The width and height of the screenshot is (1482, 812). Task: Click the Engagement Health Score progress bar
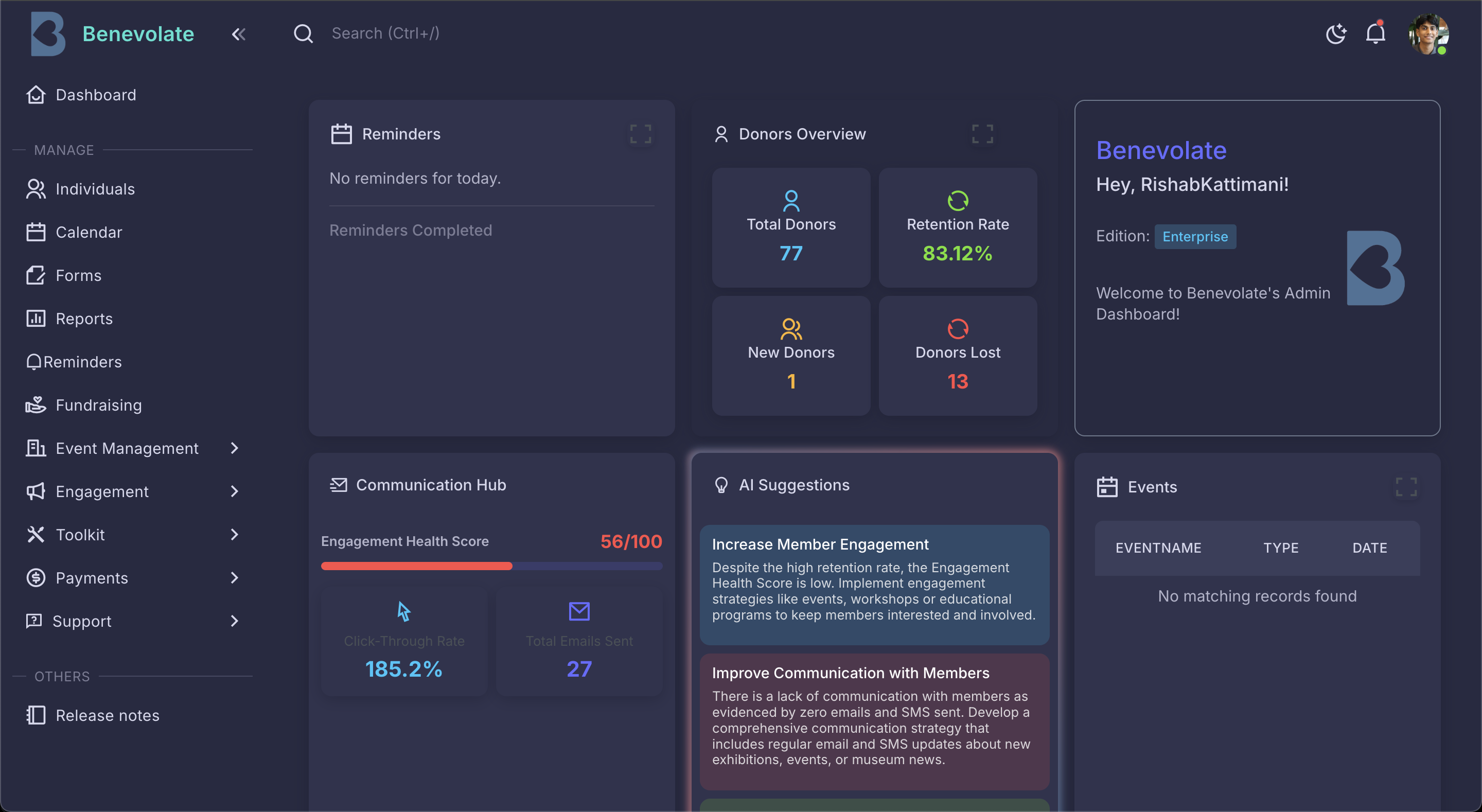click(x=492, y=566)
